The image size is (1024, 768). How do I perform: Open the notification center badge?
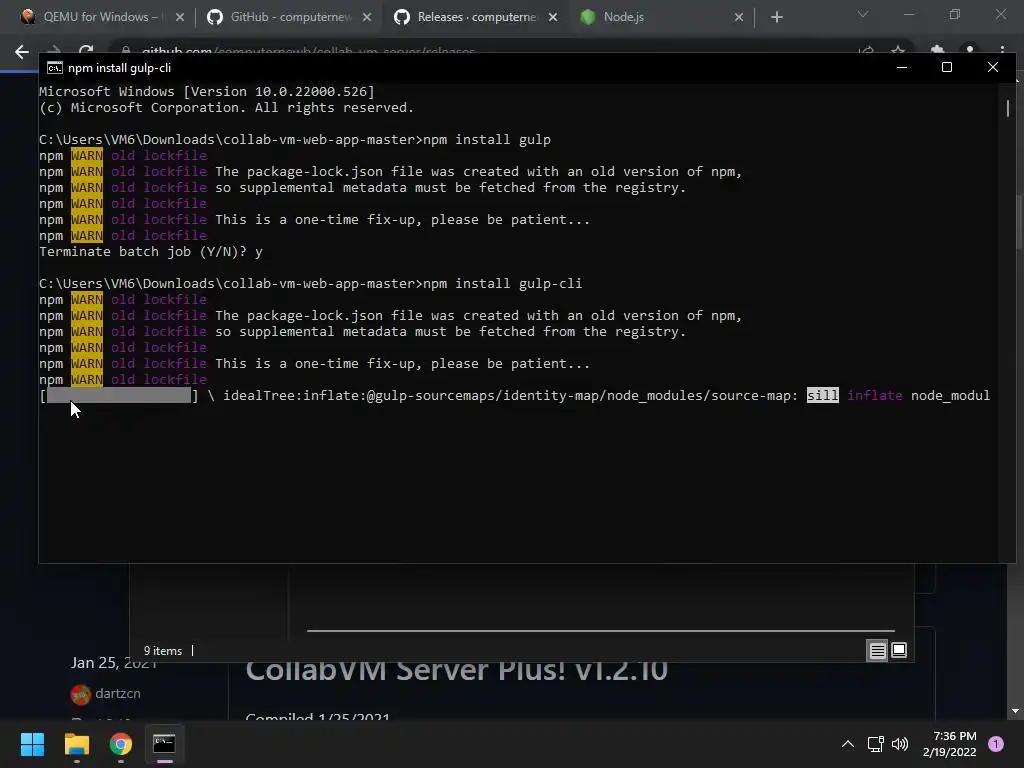click(x=996, y=744)
